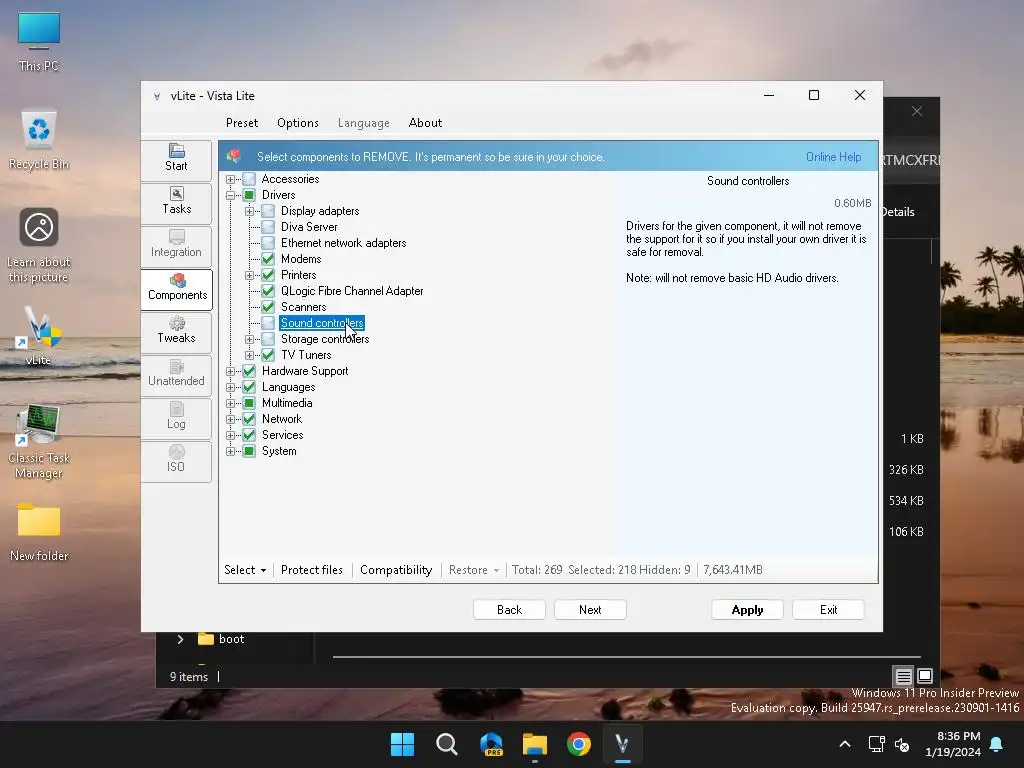Uncheck QLogic Fibre Channel Adapter checkbox
Image resolution: width=1024 pixels, height=768 pixels.
(x=268, y=291)
